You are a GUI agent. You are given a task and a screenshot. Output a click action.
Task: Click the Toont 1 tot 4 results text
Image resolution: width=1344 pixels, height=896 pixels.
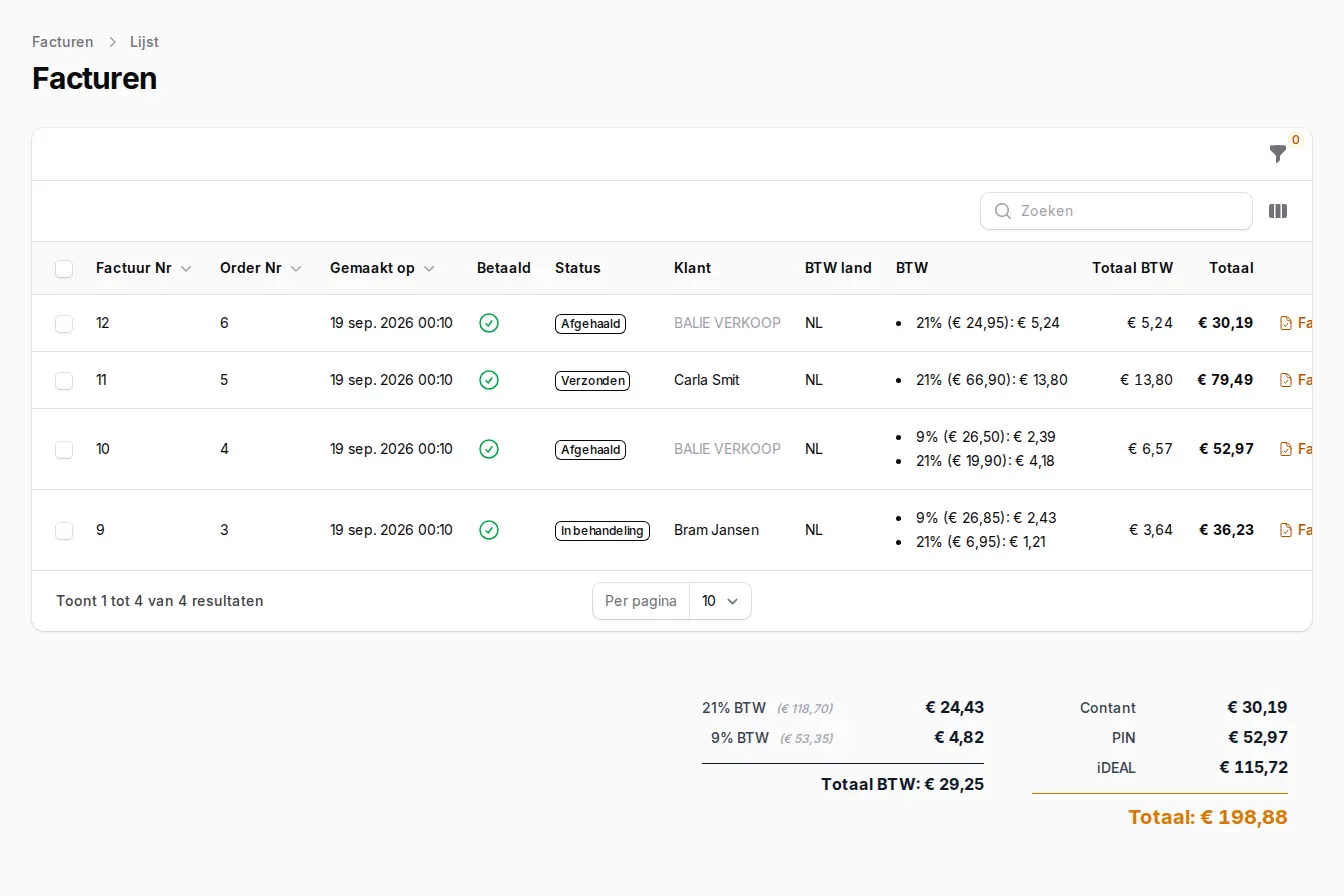160,601
